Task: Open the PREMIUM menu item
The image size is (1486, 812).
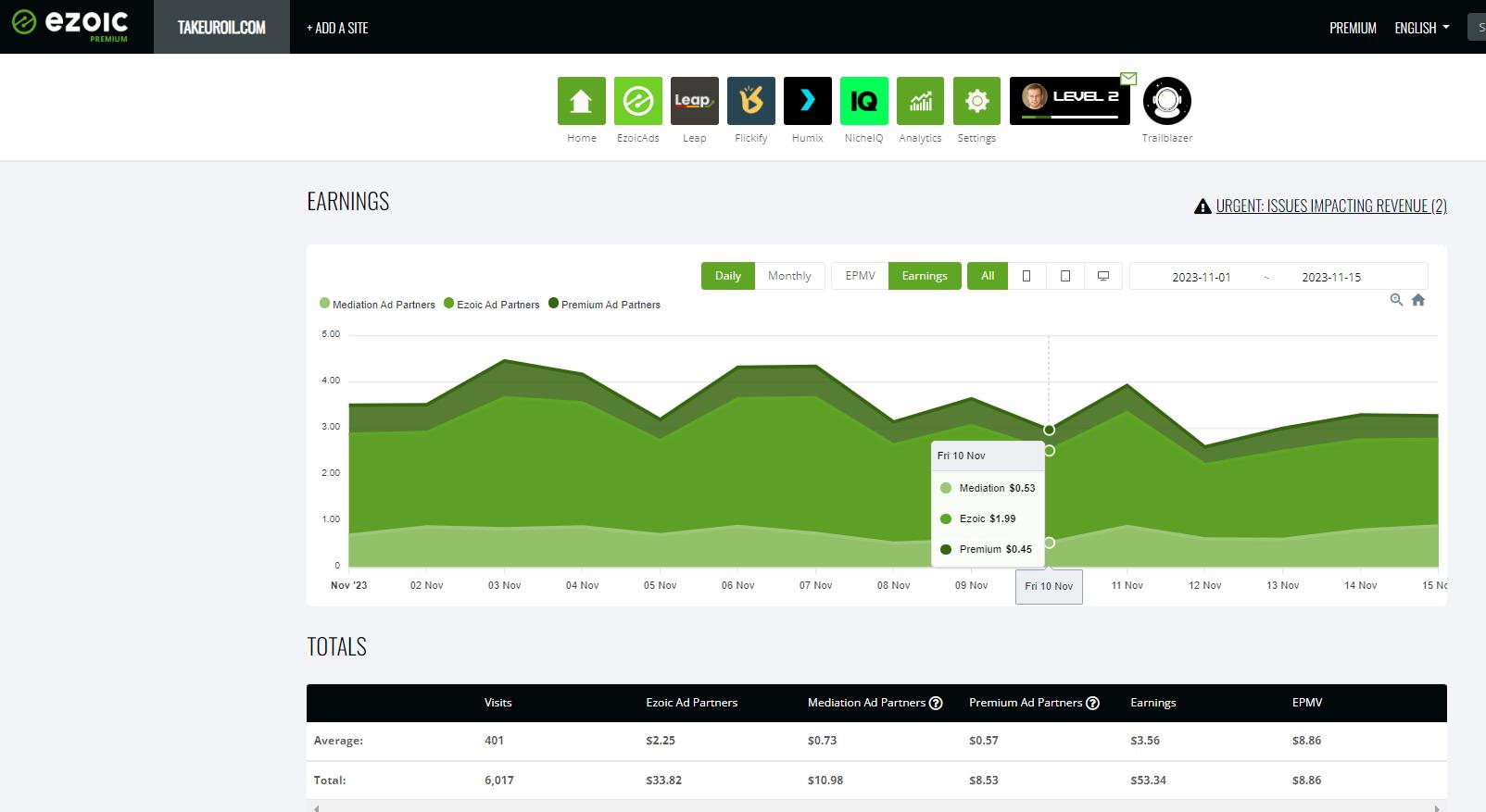Action: click(x=1353, y=28)
